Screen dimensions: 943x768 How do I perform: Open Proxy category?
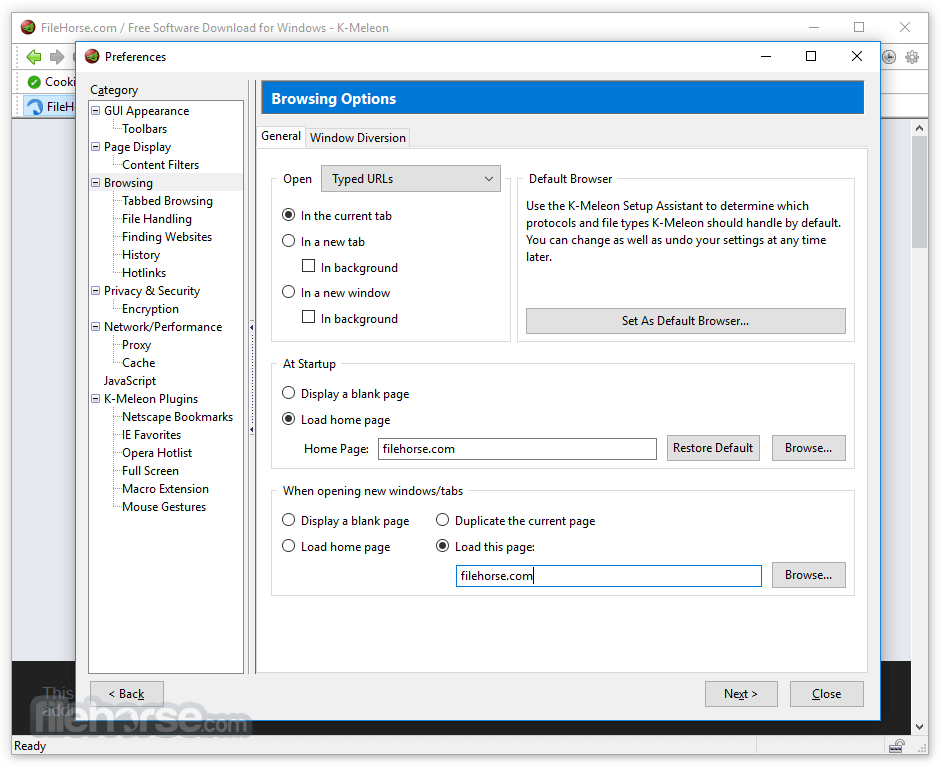pyautogui.click(x=137, y=345)
